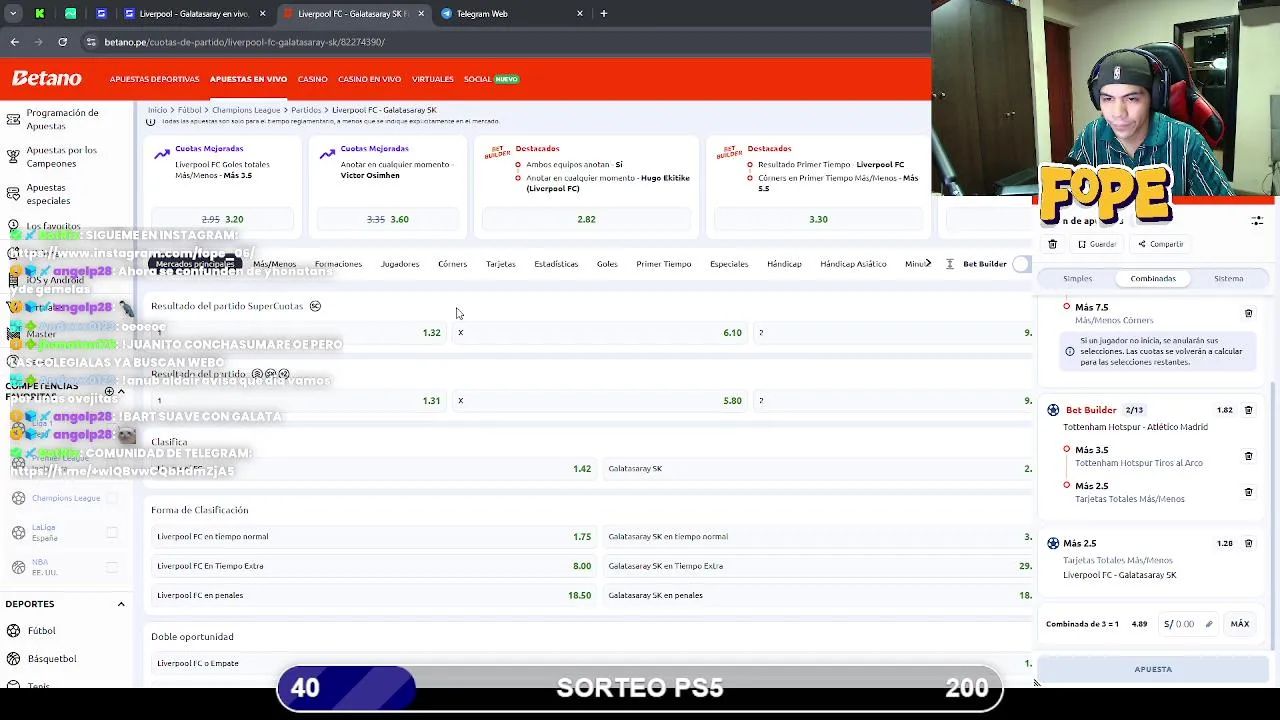
Task: Close the Telegram Web tab
Action: coord(580,14)
